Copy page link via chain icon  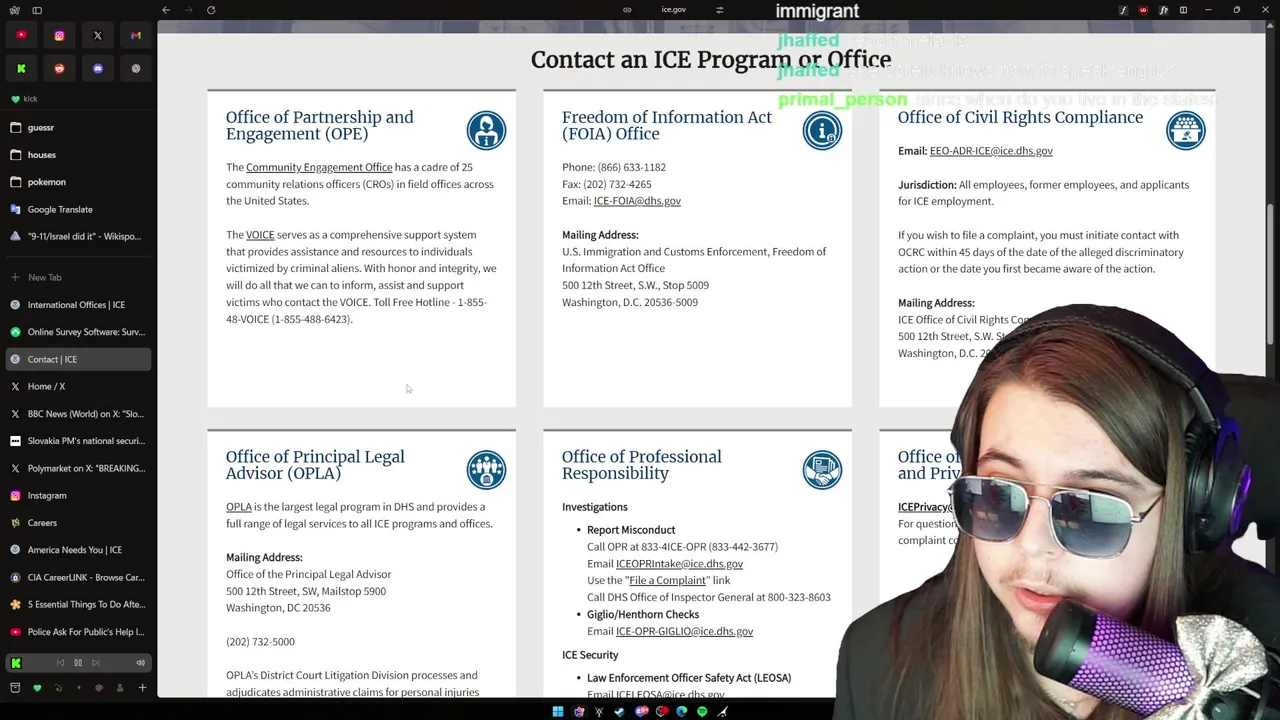627,10
